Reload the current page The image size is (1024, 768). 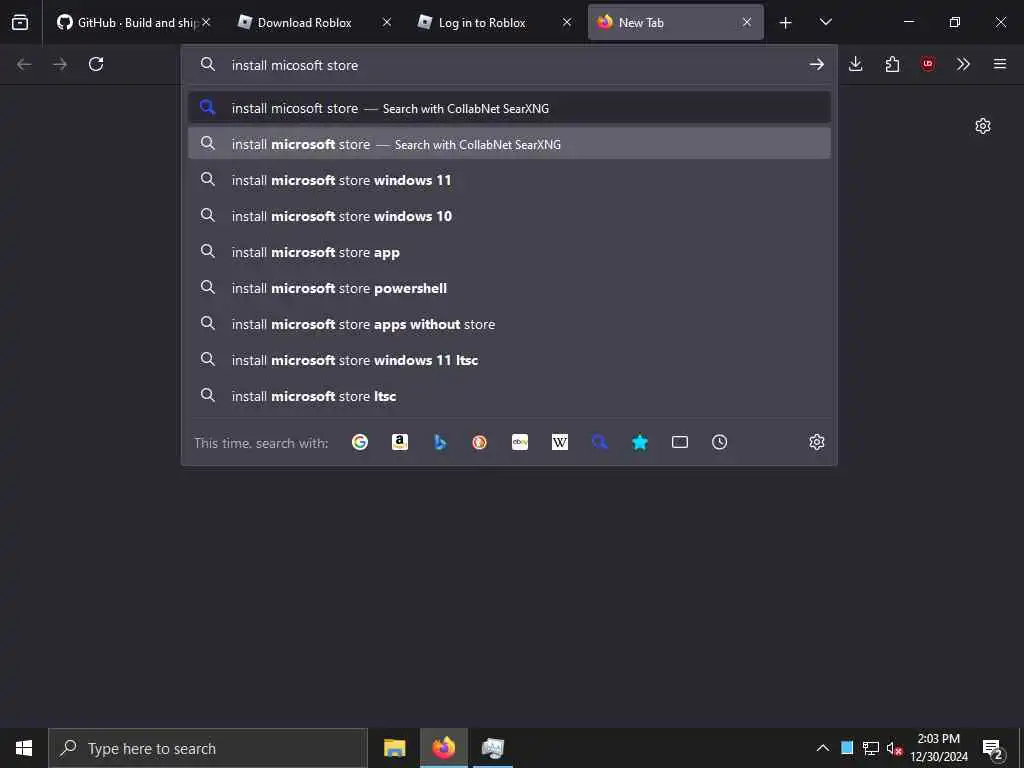click(x=96, y=64)
